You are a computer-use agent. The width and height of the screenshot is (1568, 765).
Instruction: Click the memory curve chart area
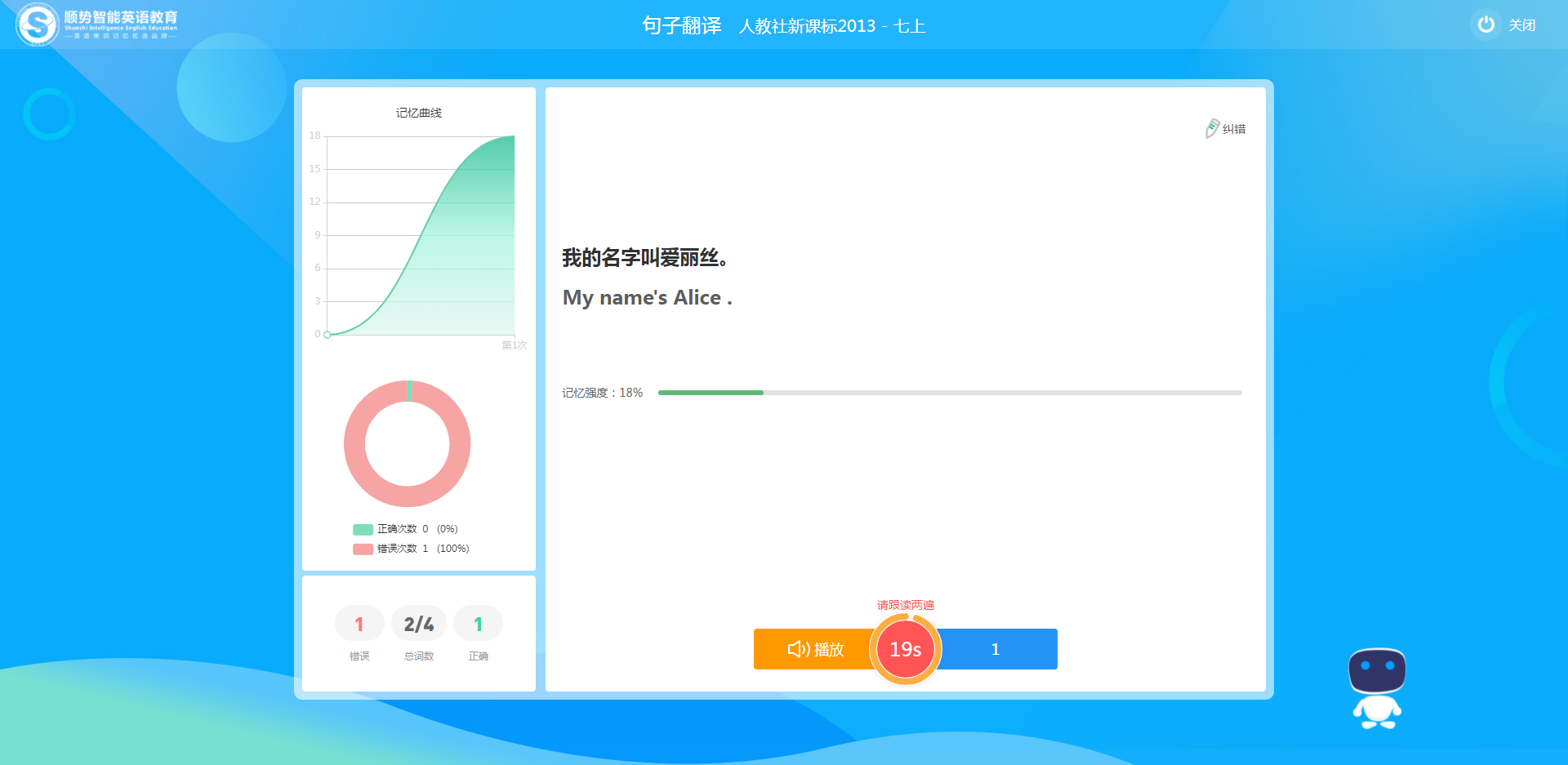(421, 235)
